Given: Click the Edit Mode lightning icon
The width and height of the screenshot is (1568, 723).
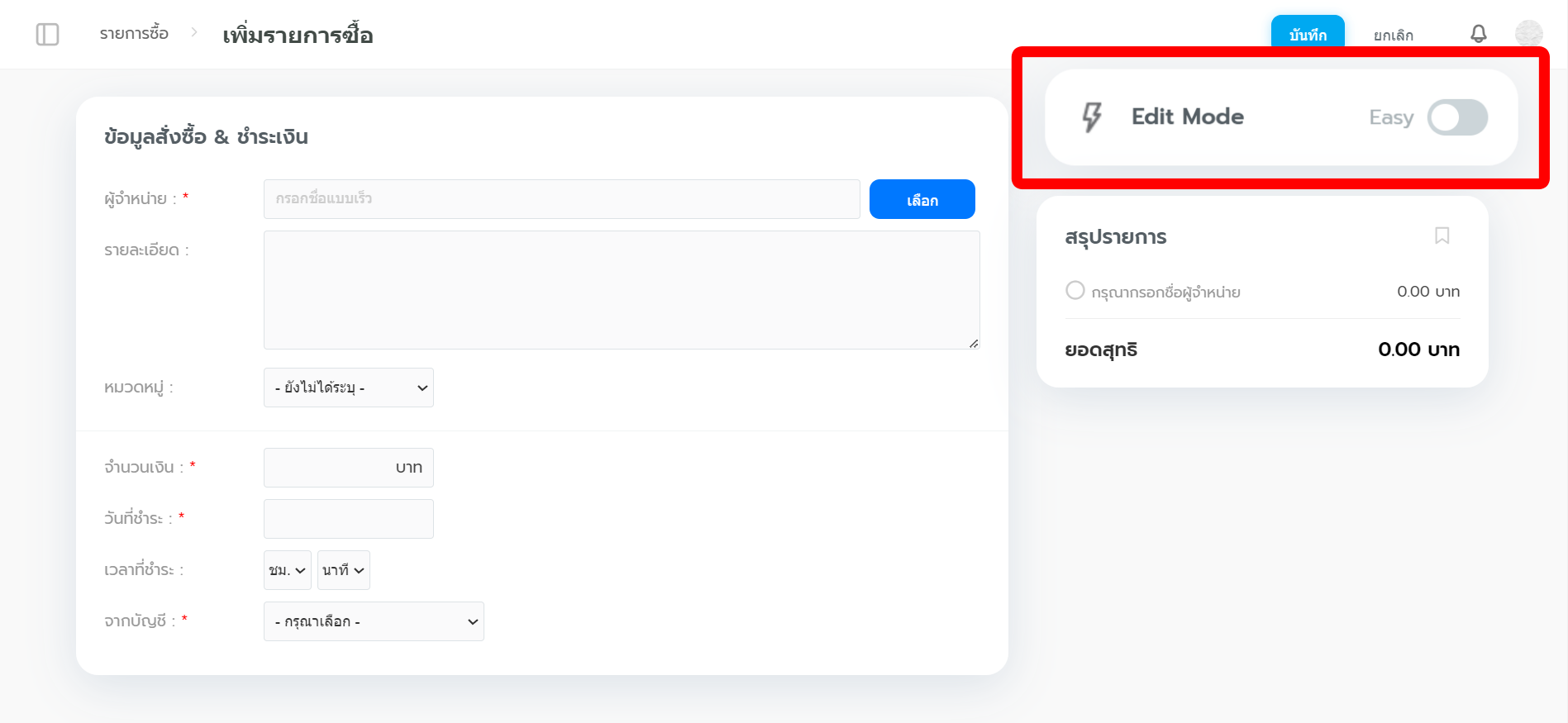Looking at the screenshot, I should pos(1092,117).
